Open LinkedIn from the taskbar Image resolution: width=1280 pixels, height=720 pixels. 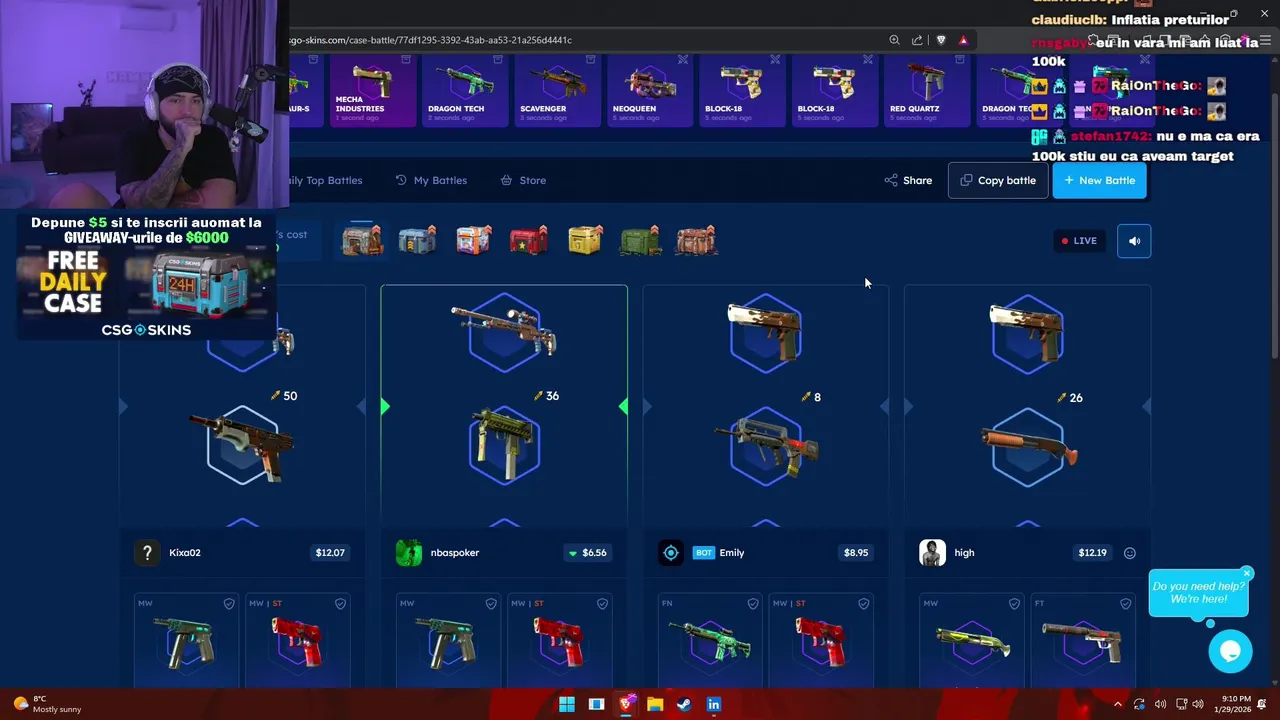[713, 704]
